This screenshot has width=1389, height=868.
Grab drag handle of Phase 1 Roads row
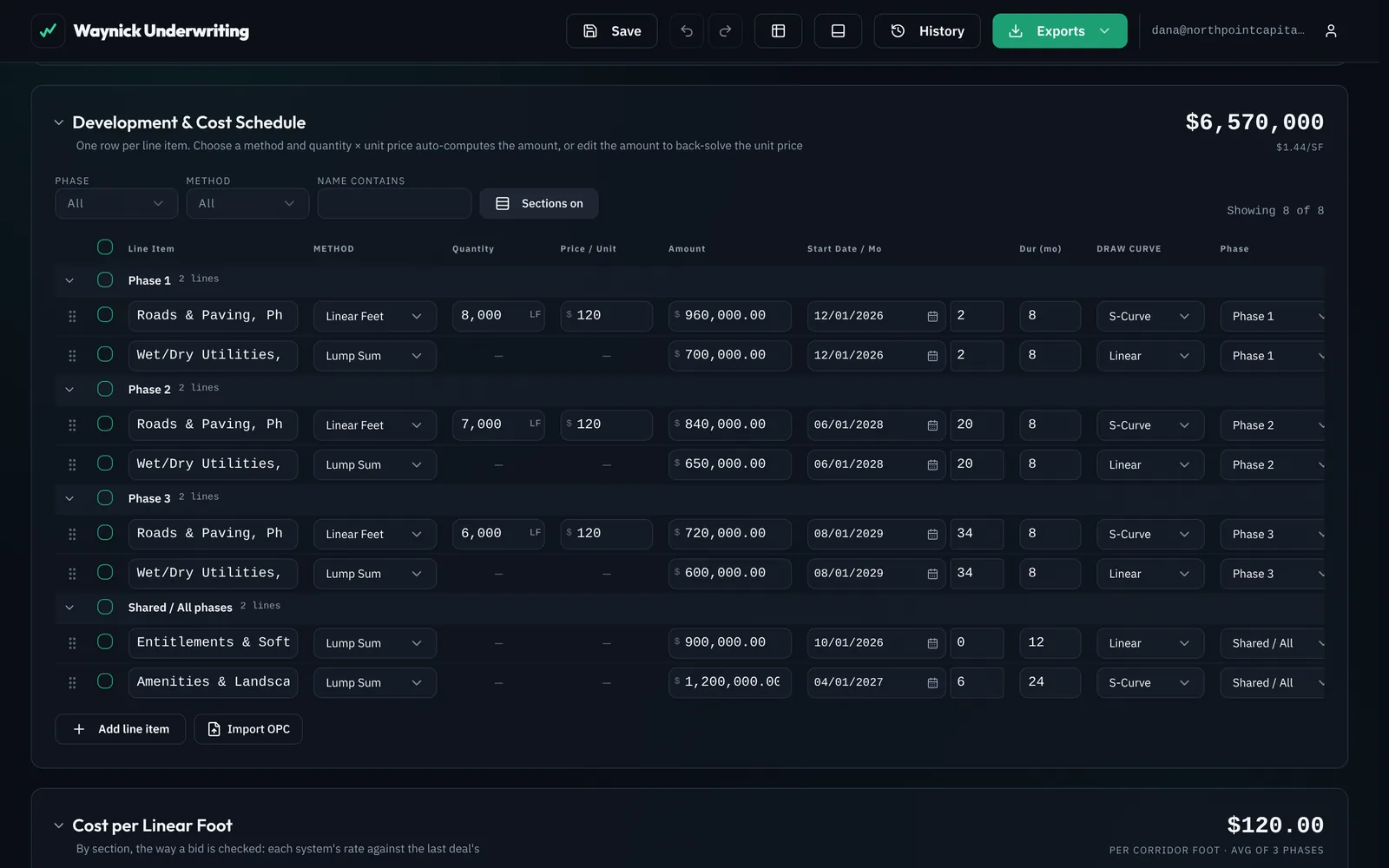pyautogui.click(x=72, y=317)
